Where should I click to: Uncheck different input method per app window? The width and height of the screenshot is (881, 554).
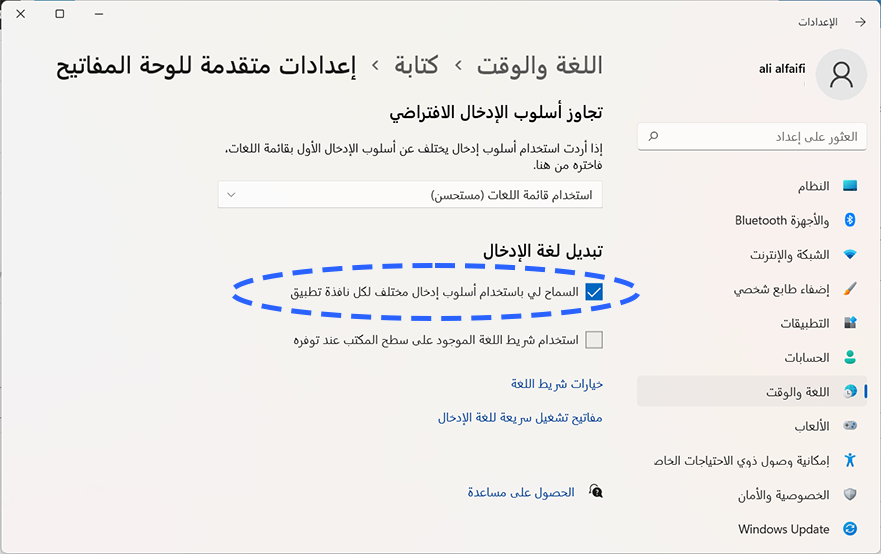[x=593, y=292]
